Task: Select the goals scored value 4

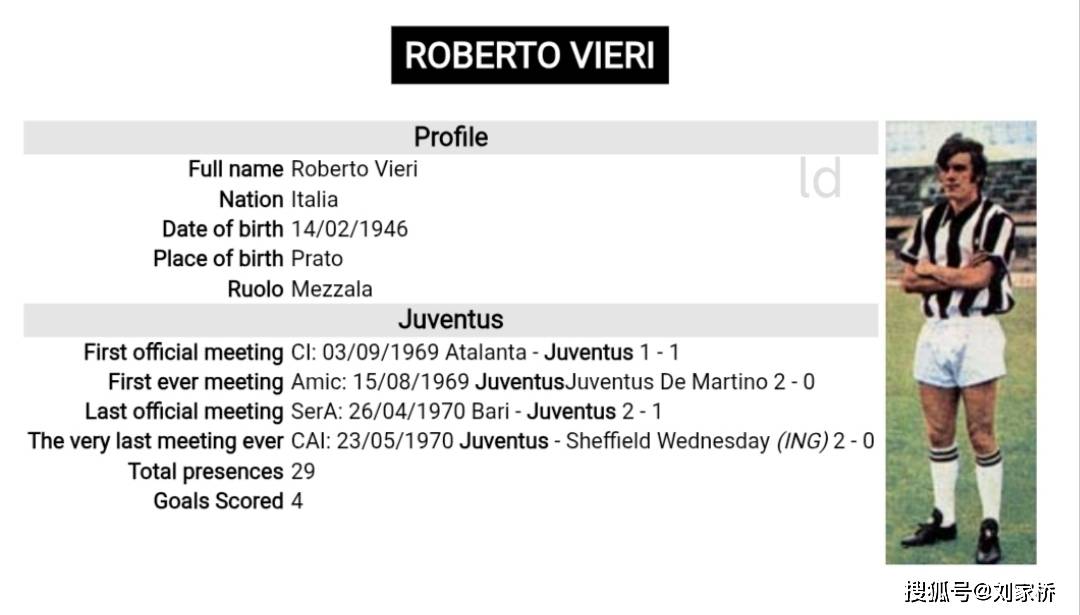Action: click(x=297, y=501)
